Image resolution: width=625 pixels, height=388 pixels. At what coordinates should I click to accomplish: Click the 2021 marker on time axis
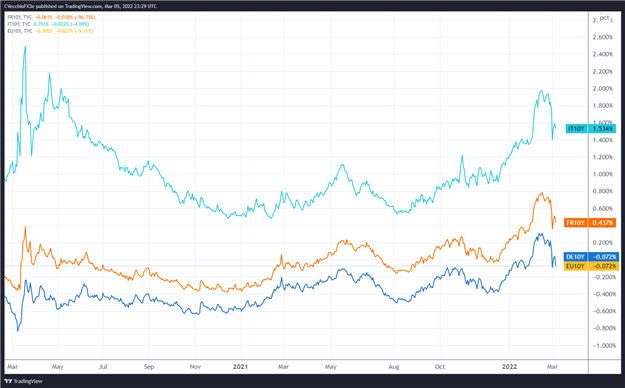click(240, 366)
